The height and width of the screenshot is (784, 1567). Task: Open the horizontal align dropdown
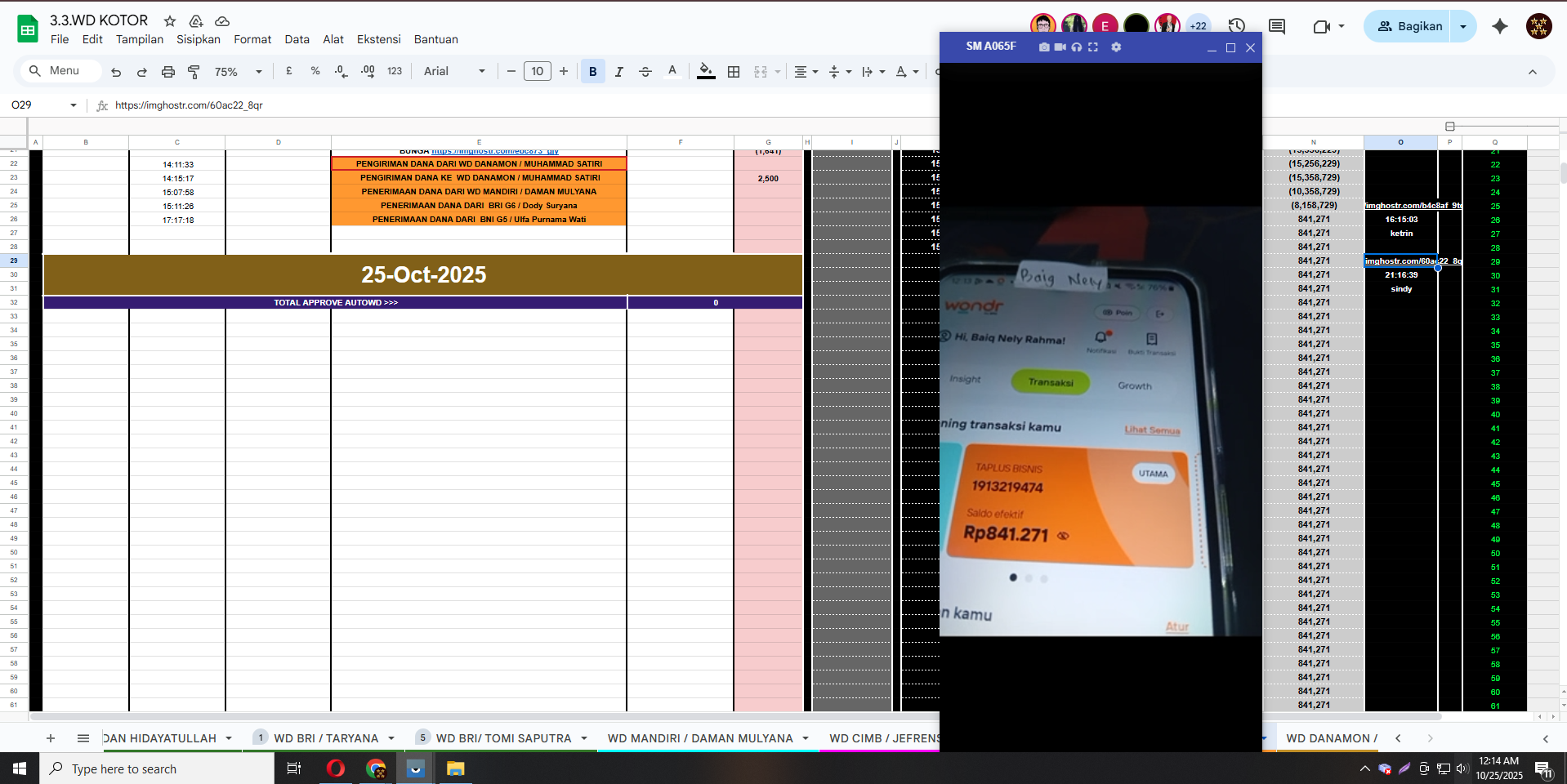coord(806,72)
